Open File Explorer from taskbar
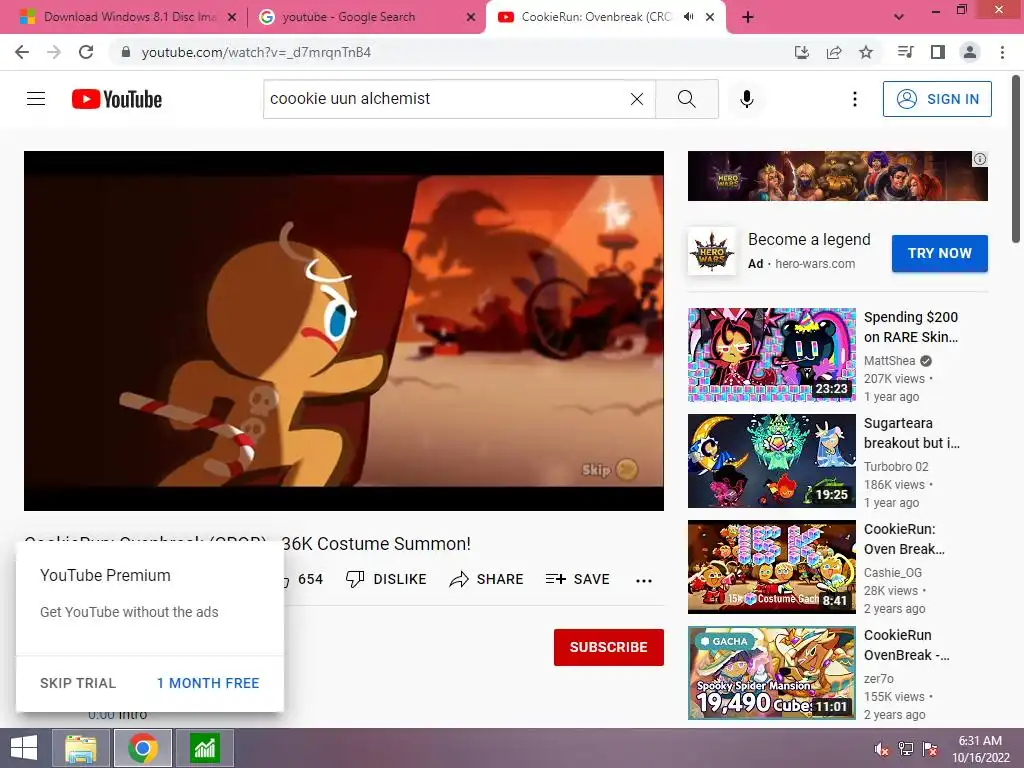1024x768 pixels. 81,748
